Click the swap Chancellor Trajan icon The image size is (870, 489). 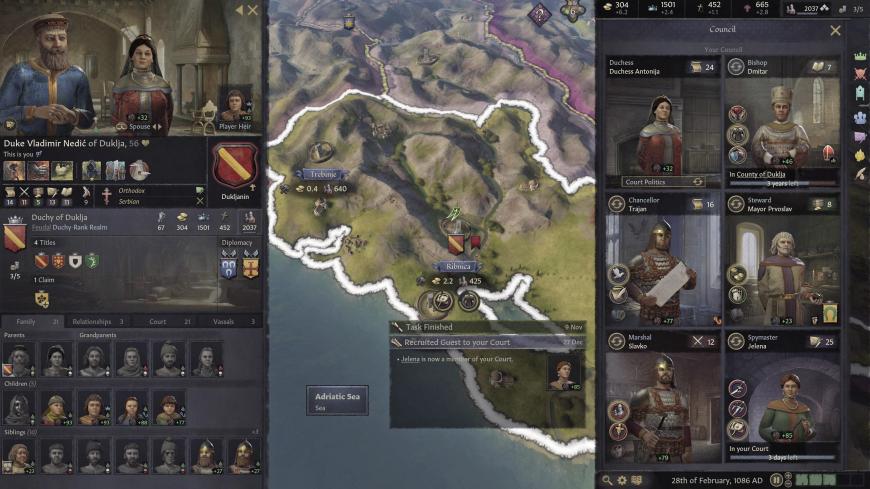pos(616,204)
